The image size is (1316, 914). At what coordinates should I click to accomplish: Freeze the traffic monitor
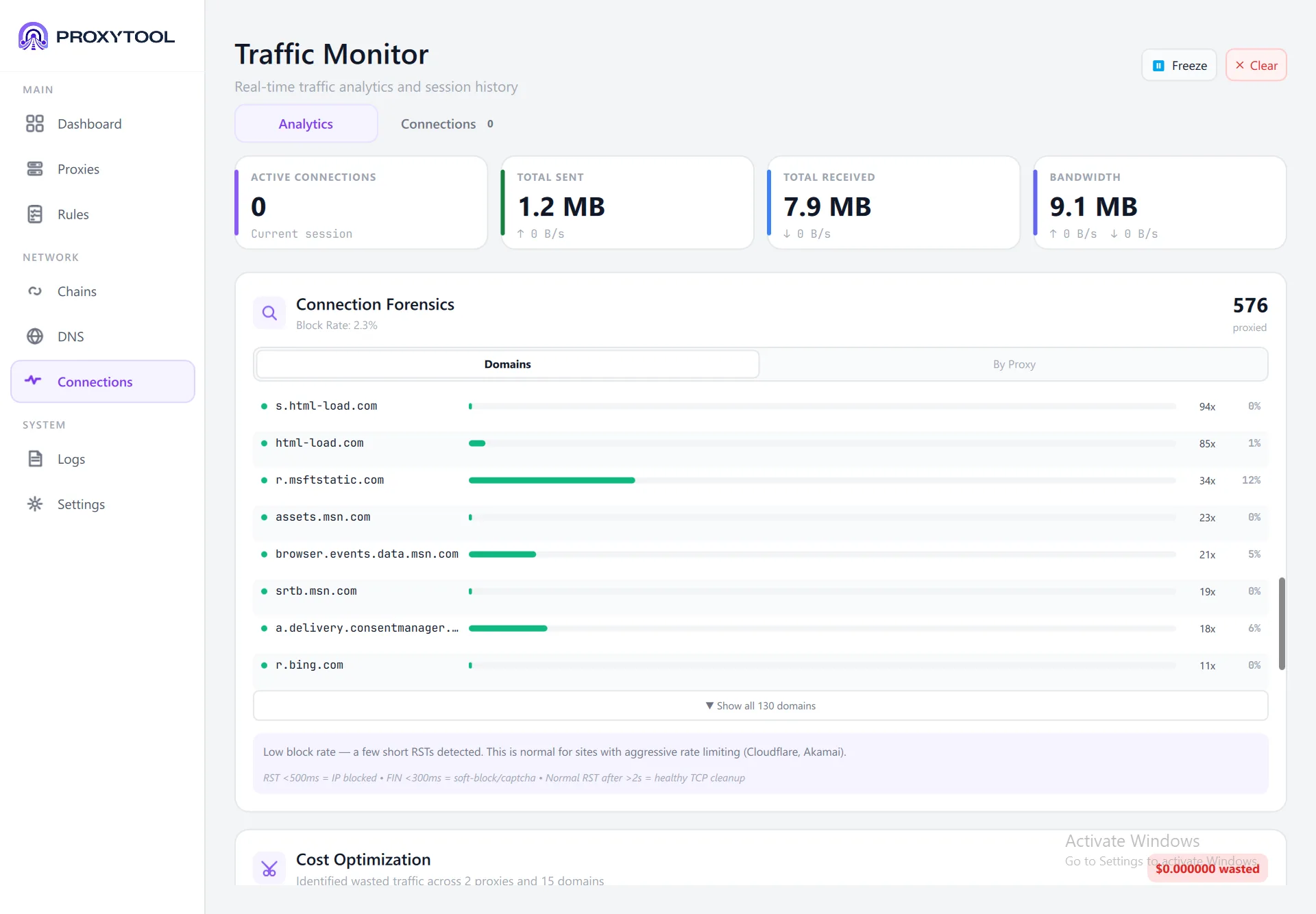(x=1179, y=66)
